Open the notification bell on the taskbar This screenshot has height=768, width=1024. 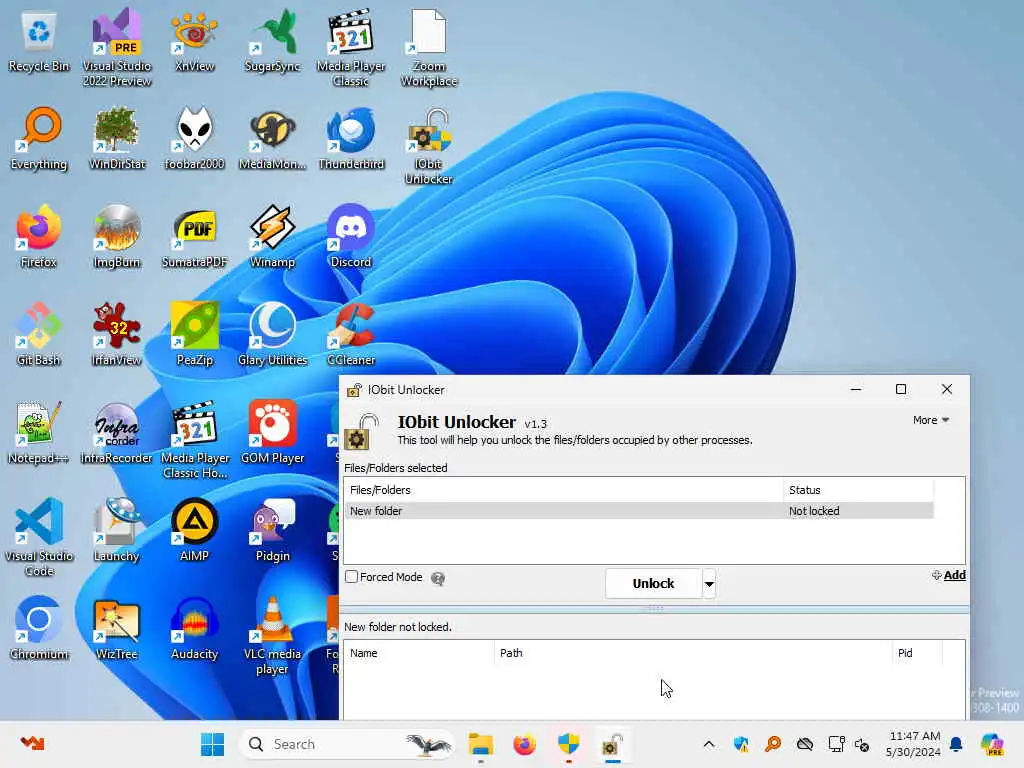pos(956,744)
